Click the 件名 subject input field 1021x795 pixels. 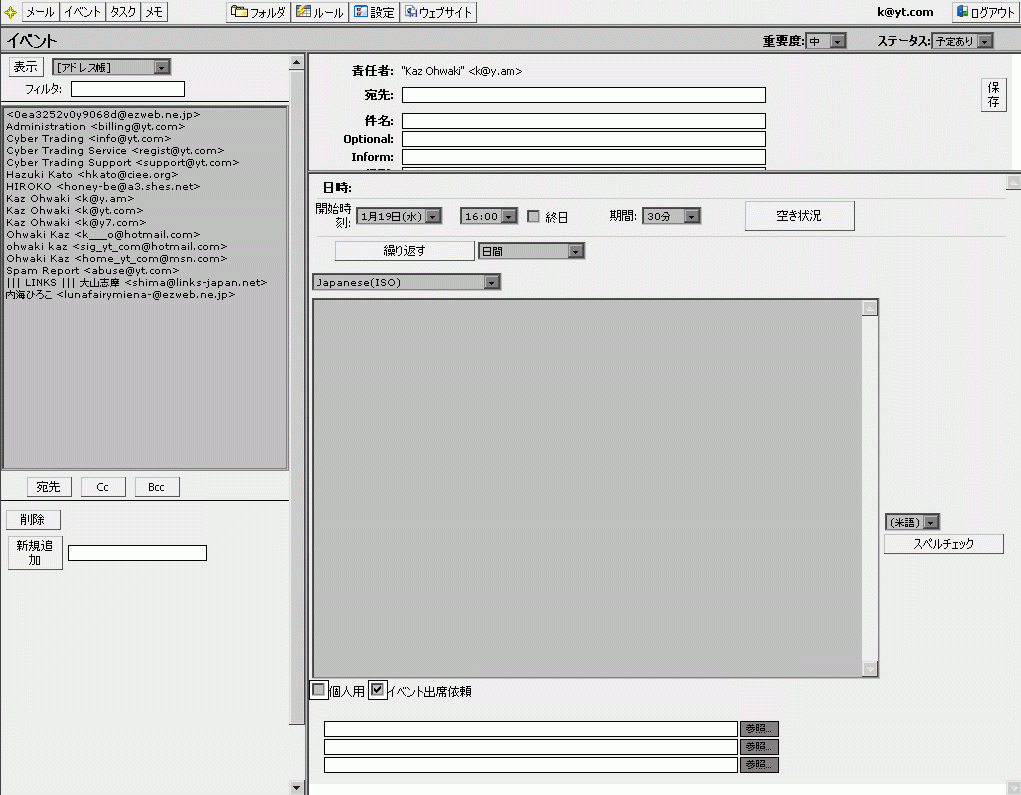pyautogui.click(x=583, y=121)
